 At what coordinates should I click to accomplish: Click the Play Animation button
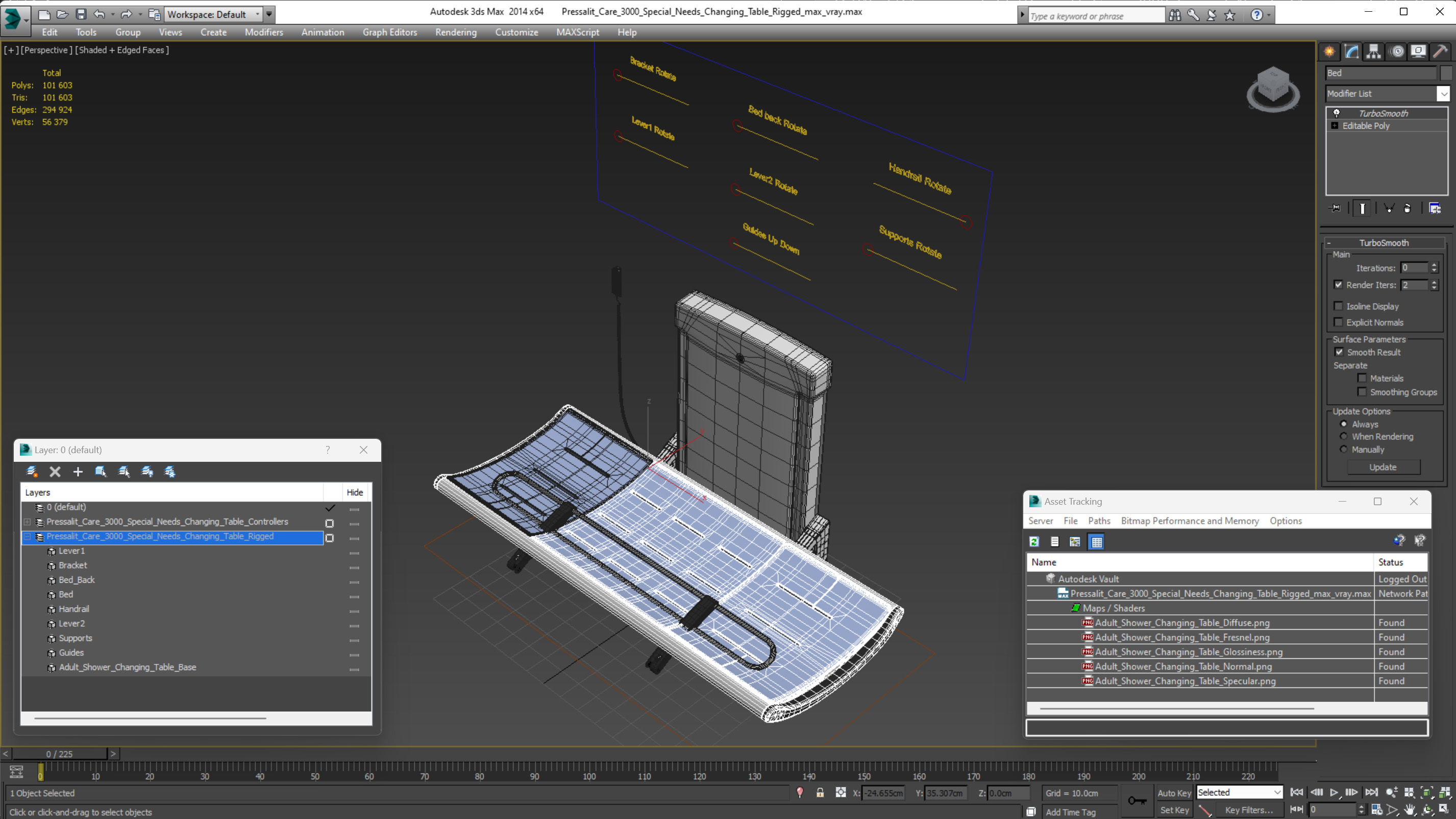tap(1334, 792)
